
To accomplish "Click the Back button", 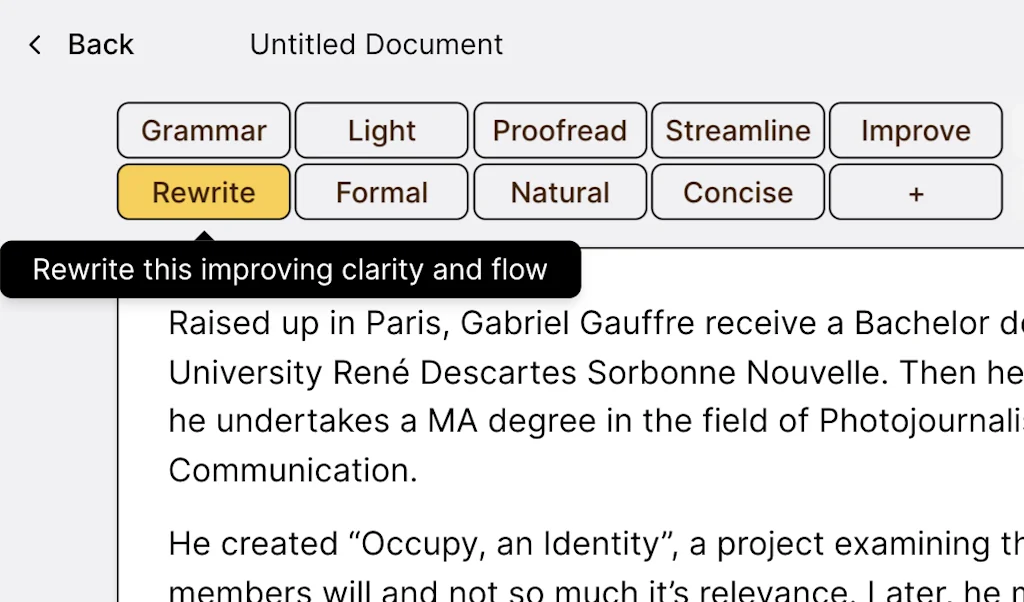I will (x=99, y=44).
